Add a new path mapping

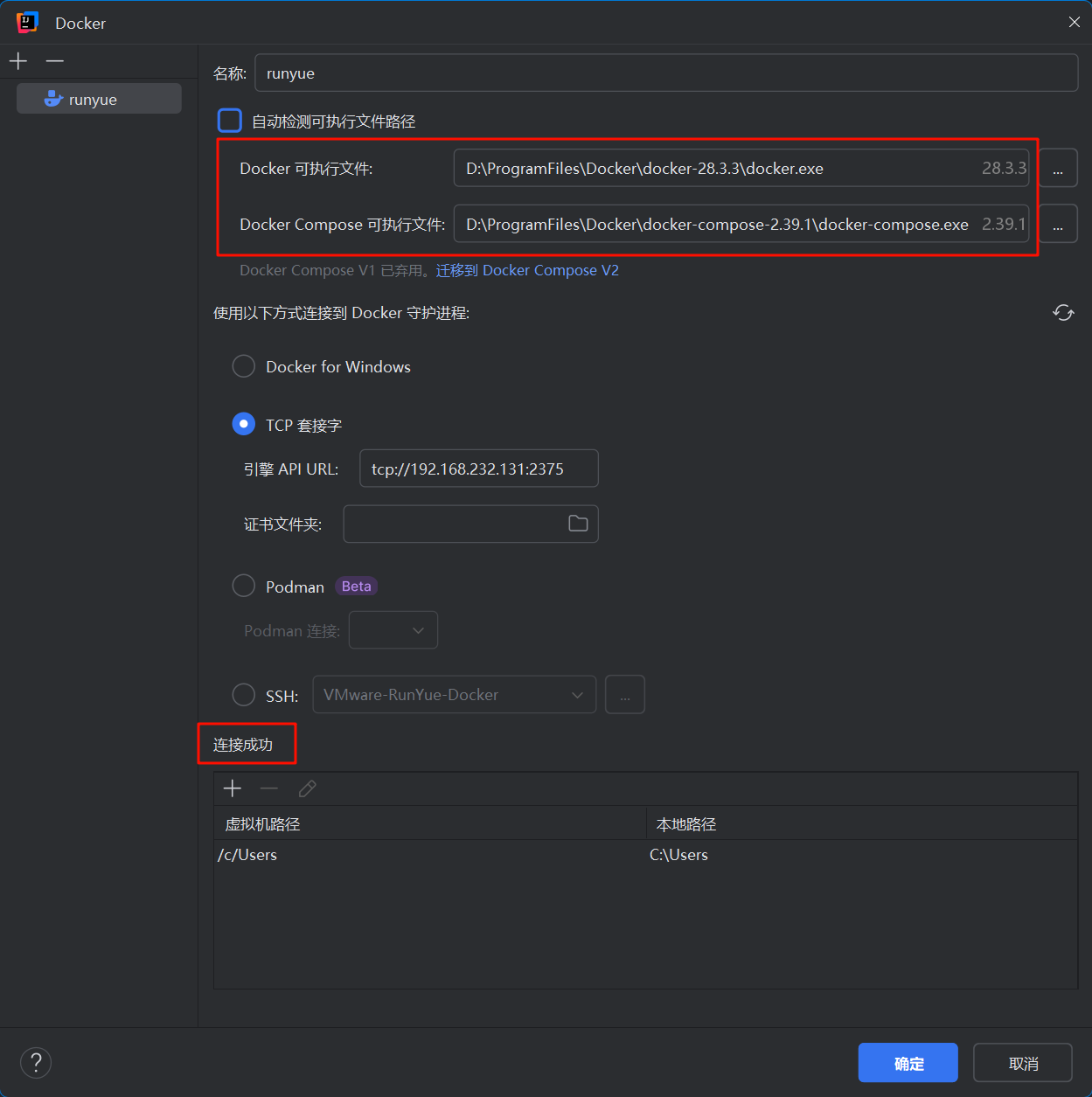point(233,788)
